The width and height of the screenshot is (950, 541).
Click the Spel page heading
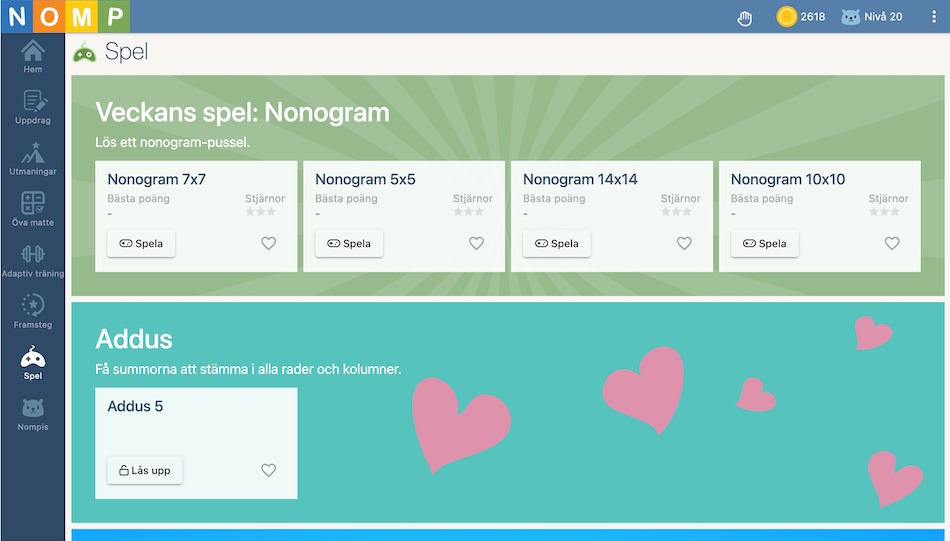click(126, 52)
